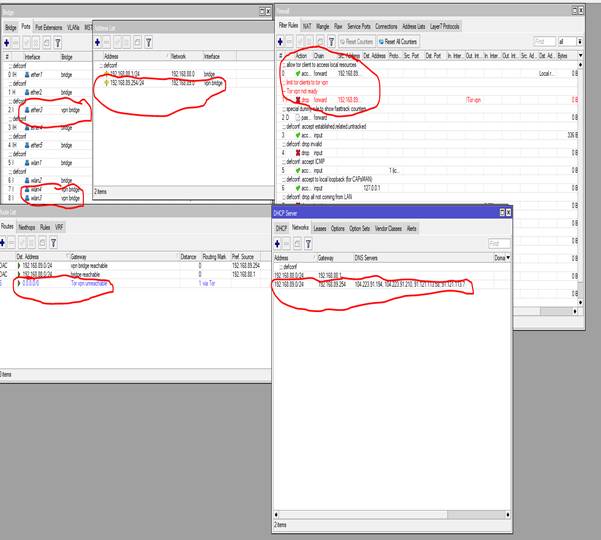Open Raw tab in Firewall
The image size is (601, 540).
tap(338, 26)
